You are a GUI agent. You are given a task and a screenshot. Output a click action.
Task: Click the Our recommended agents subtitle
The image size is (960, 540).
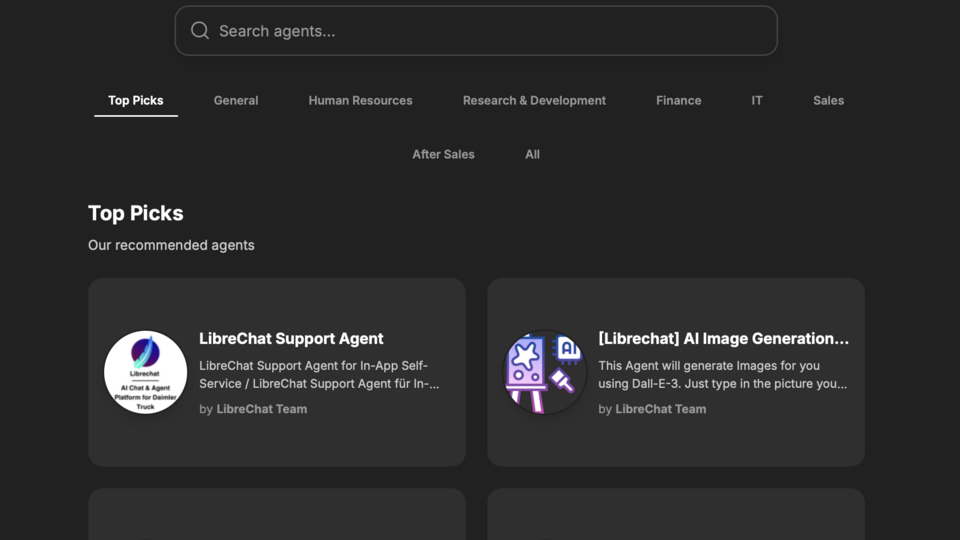click(x=171, y=245)
